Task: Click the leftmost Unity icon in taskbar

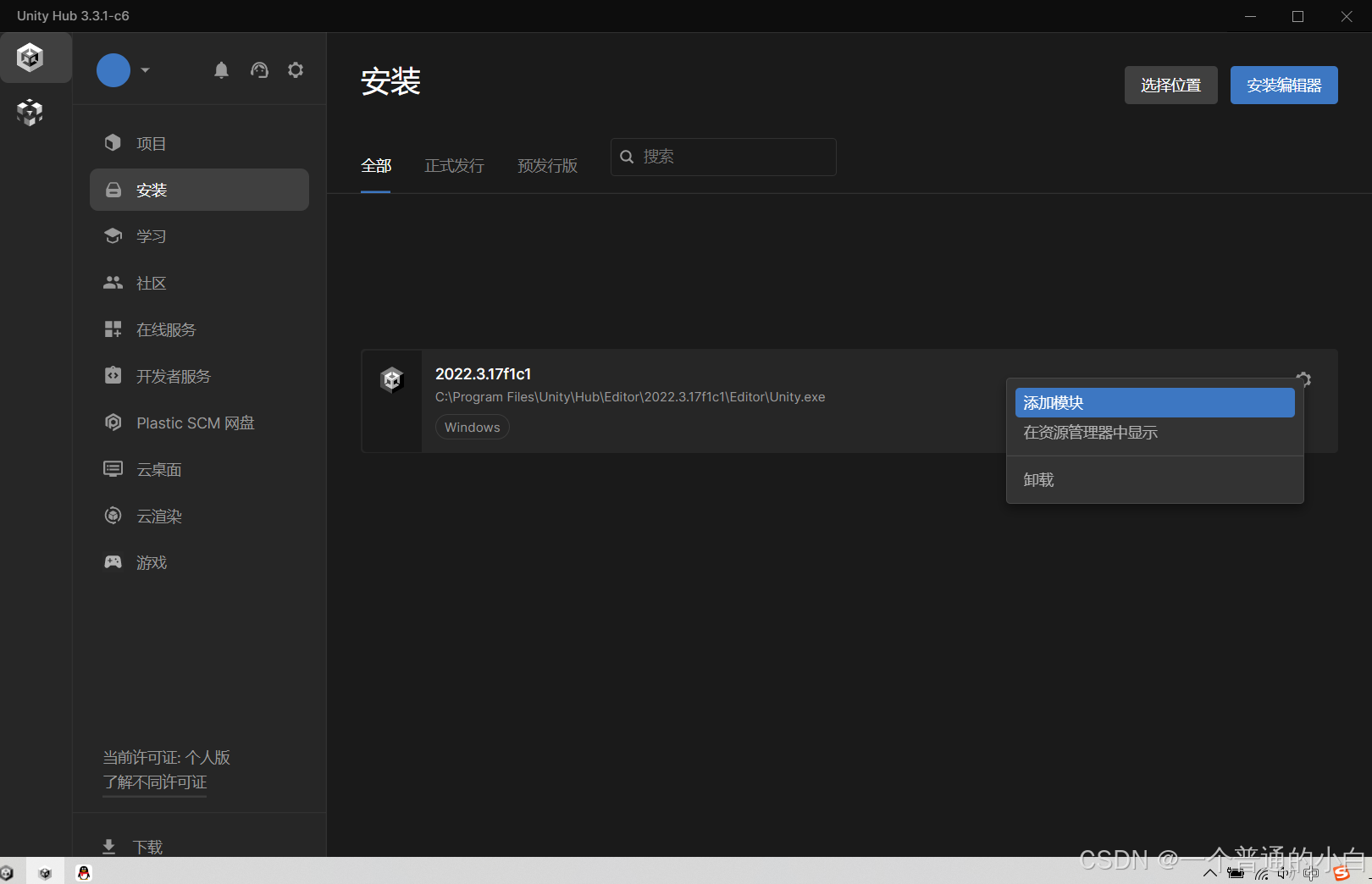Action: [6, 873]
